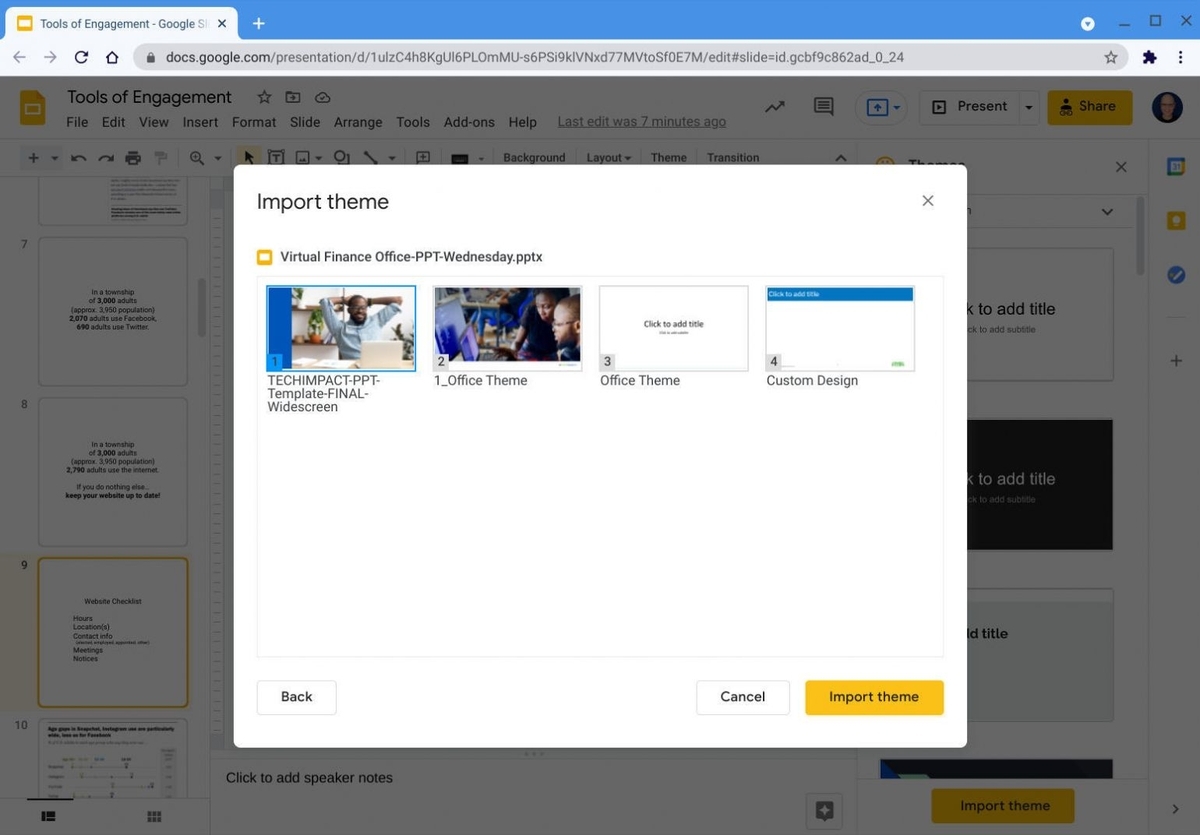The height and width of the screenshot is (835, 1200).
Task: Open the Slide menu
Action: click(x=304, y=121)
